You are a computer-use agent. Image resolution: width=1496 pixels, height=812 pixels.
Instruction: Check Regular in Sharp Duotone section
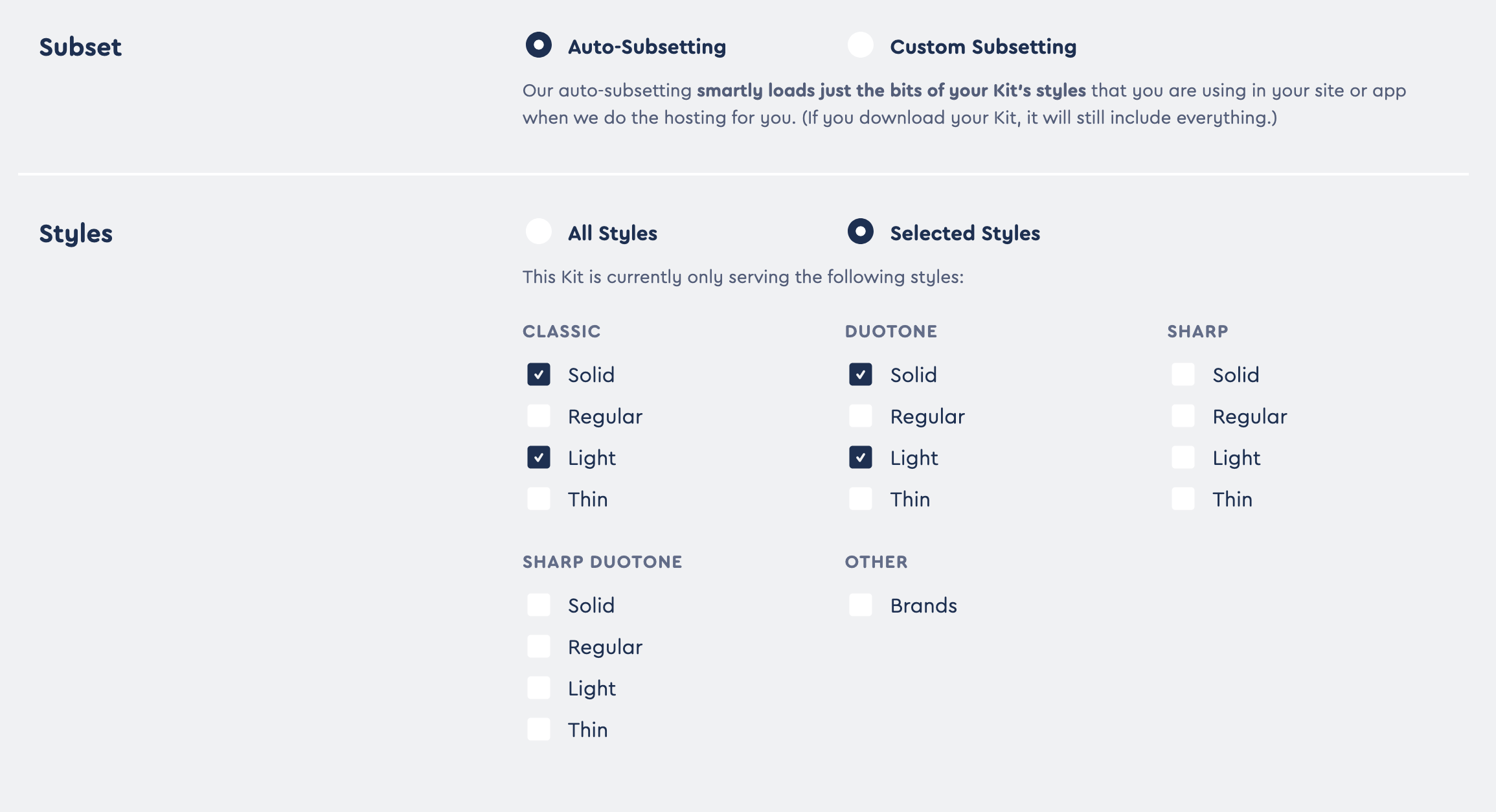point(538,646)
